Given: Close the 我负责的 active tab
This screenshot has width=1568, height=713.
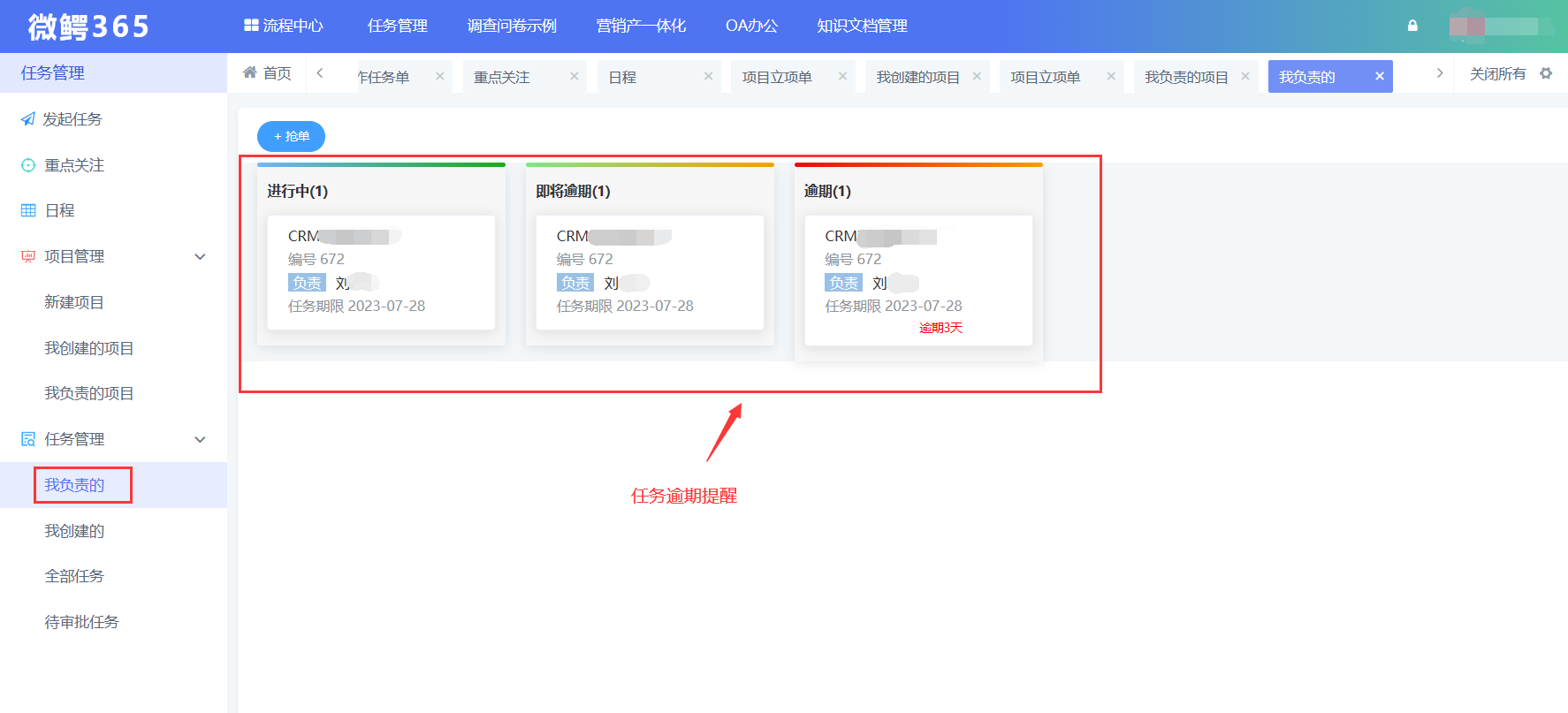Looking at the screenshot, I should point(1379,77).
